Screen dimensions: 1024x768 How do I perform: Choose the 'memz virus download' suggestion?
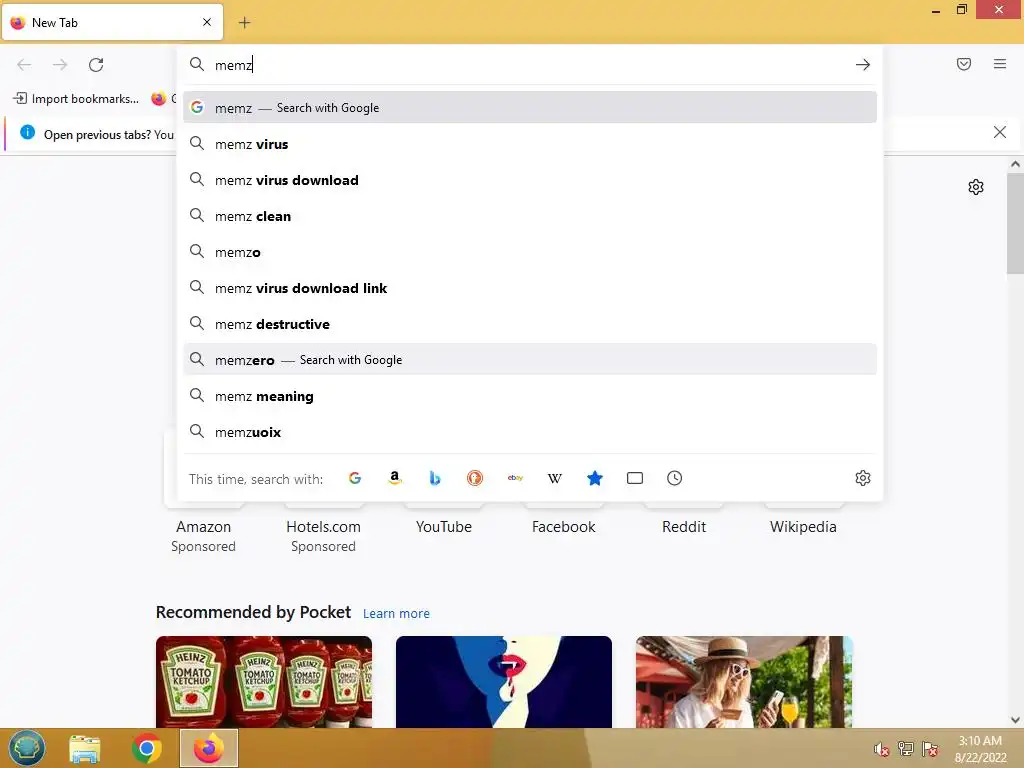click(530, 180)
